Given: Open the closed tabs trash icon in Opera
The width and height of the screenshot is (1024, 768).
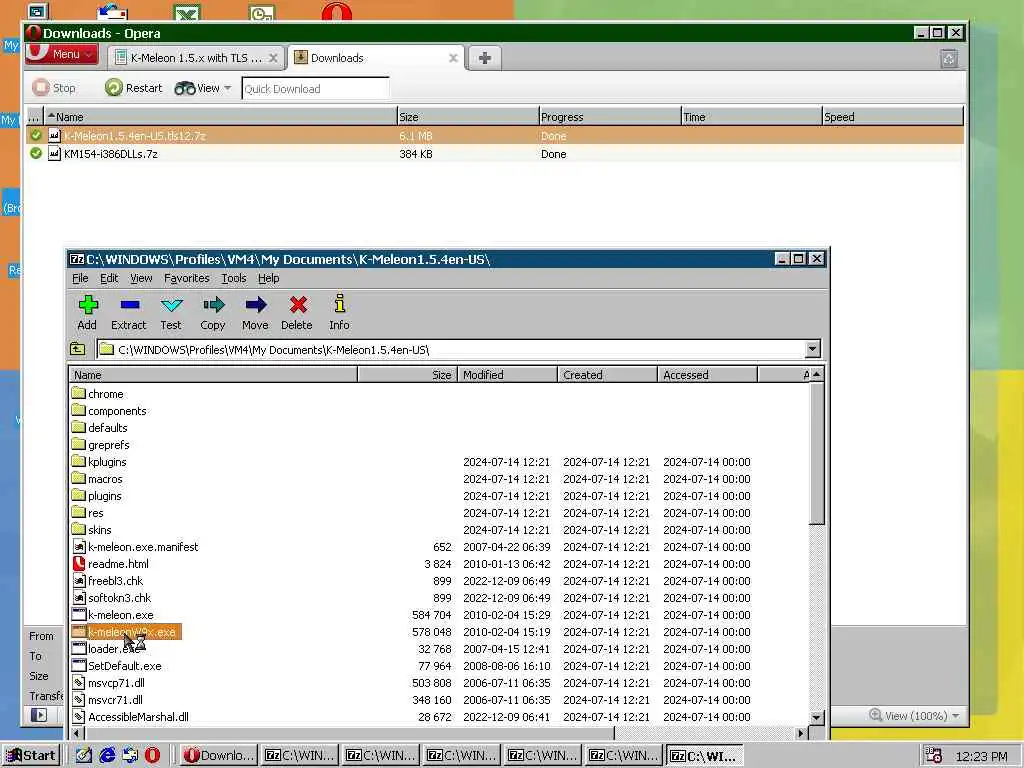Looking at the screenshot, I should click(x=949, y=59).
